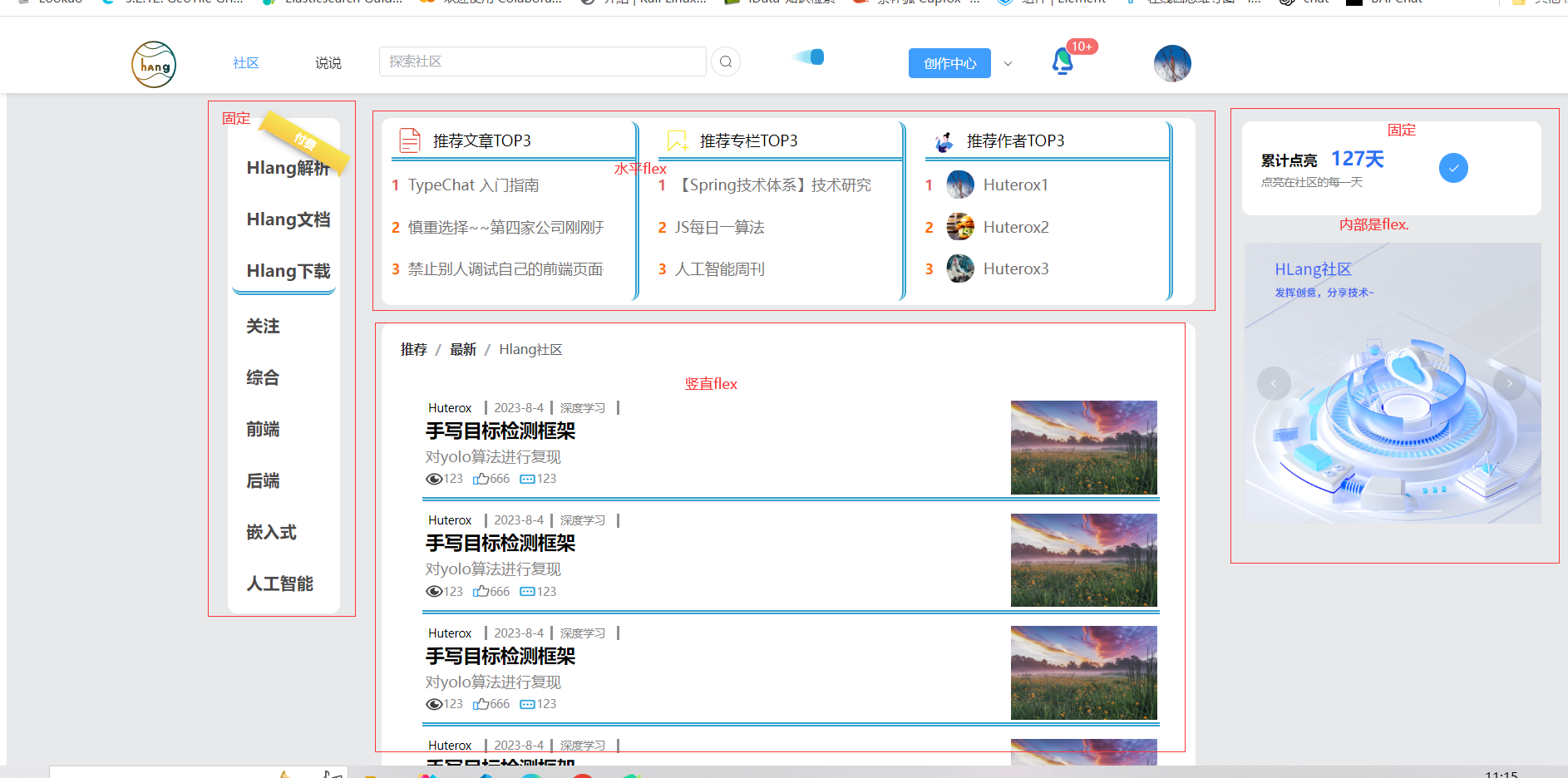
Task: Select 社区 in the top navigation
Action: tap(246, 63)
